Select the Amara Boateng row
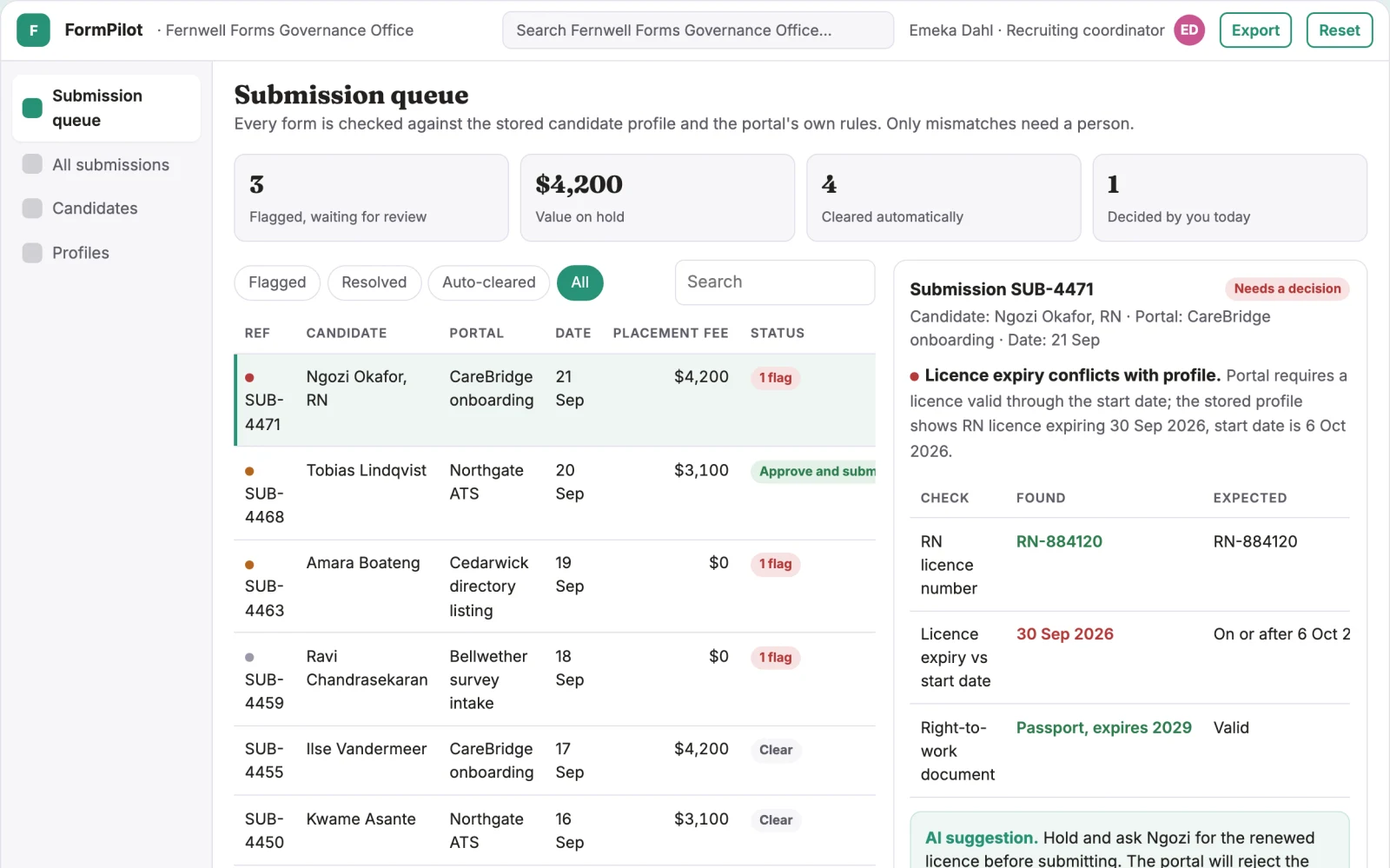 pos(555,586)
